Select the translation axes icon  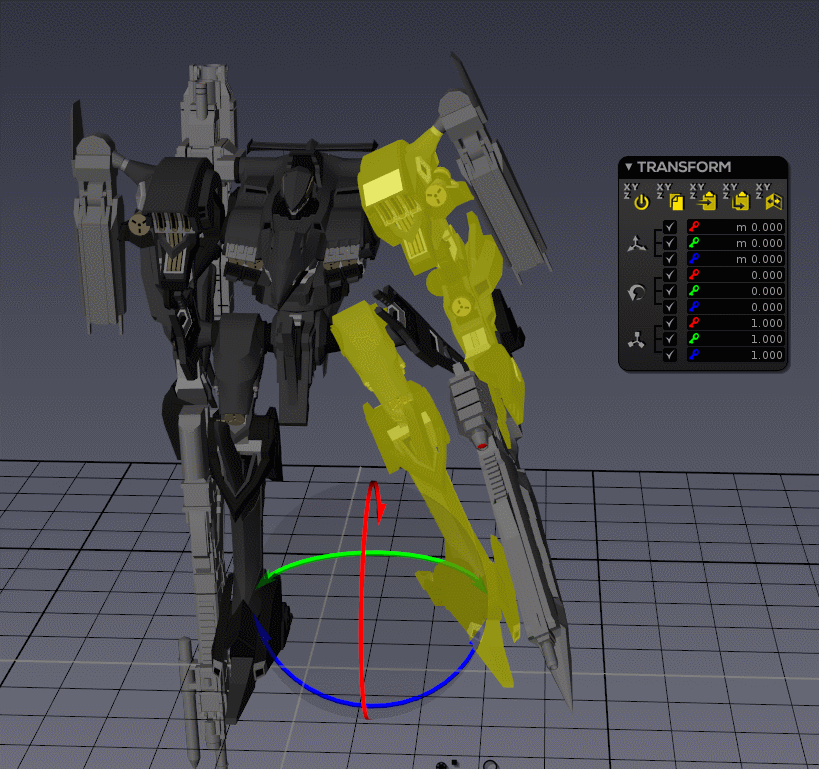coord(636,243)
